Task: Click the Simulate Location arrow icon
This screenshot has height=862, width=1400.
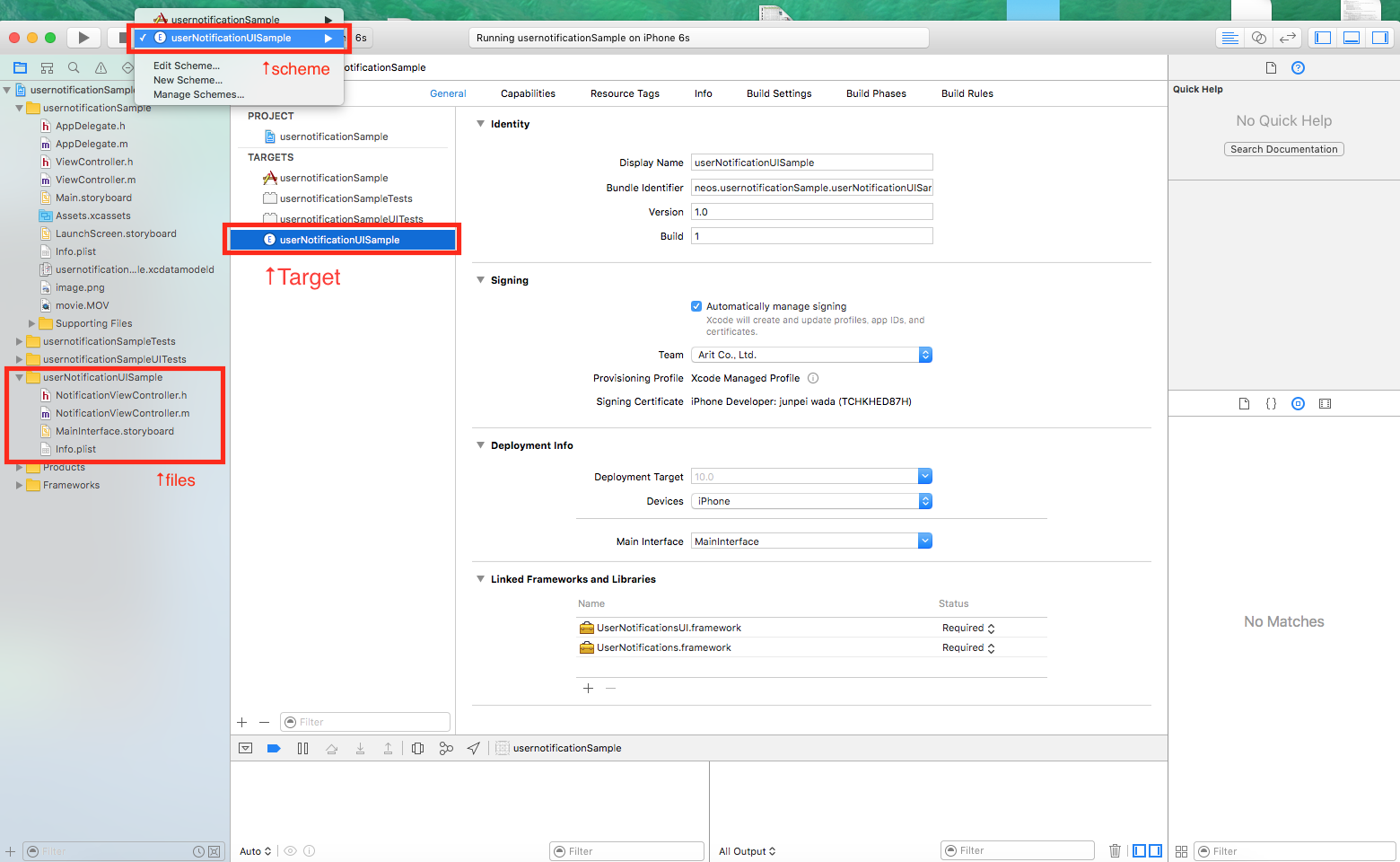Action: [x=473, y=748]
